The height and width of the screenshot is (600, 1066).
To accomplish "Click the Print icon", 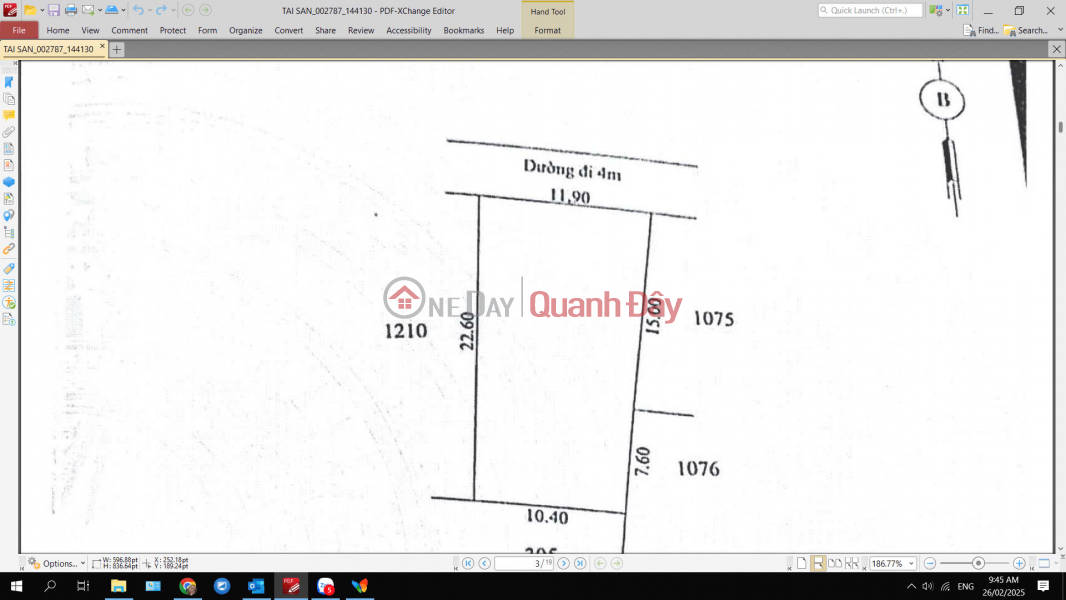I will [x=71, y=9].
